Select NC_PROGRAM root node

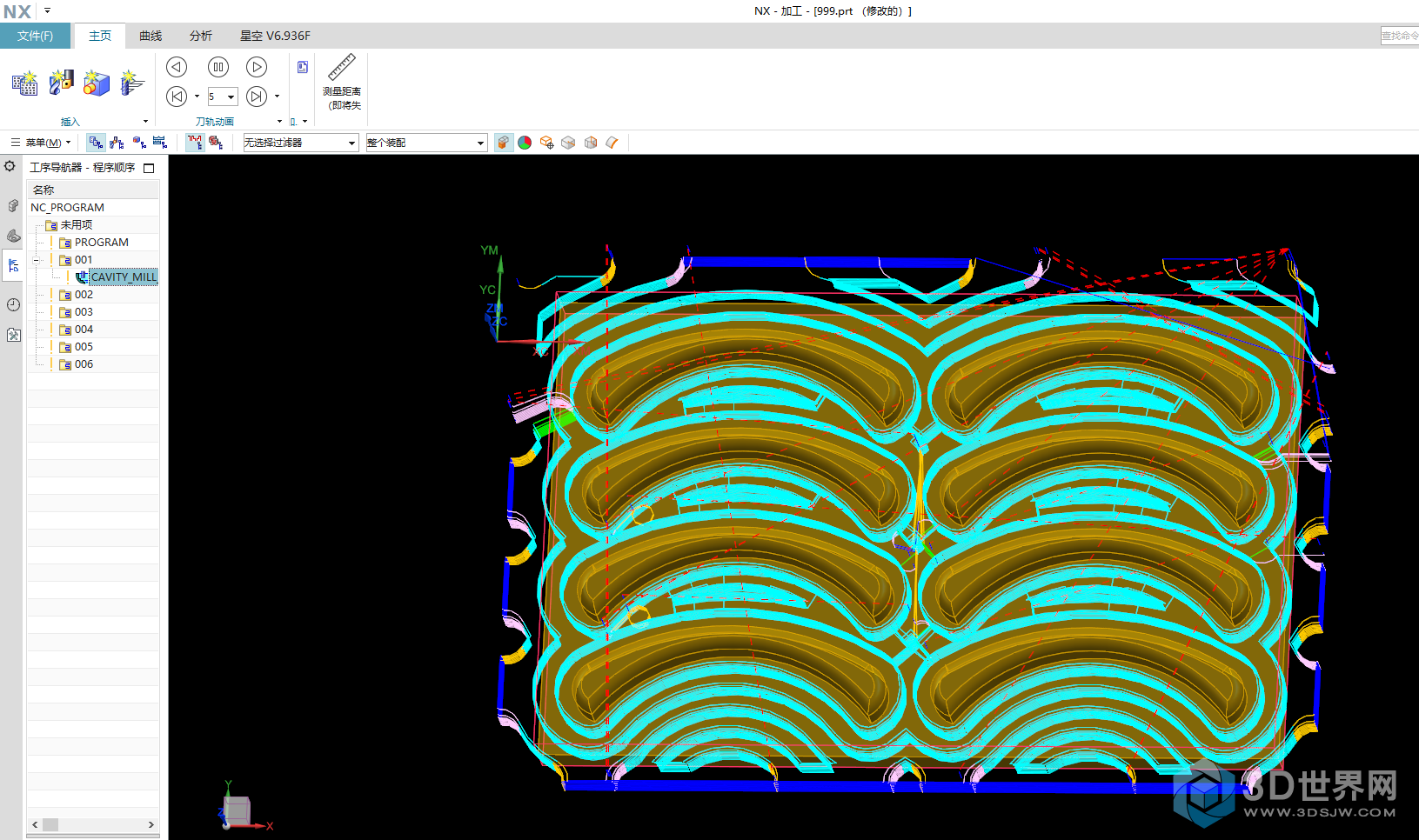coord(67,208)
